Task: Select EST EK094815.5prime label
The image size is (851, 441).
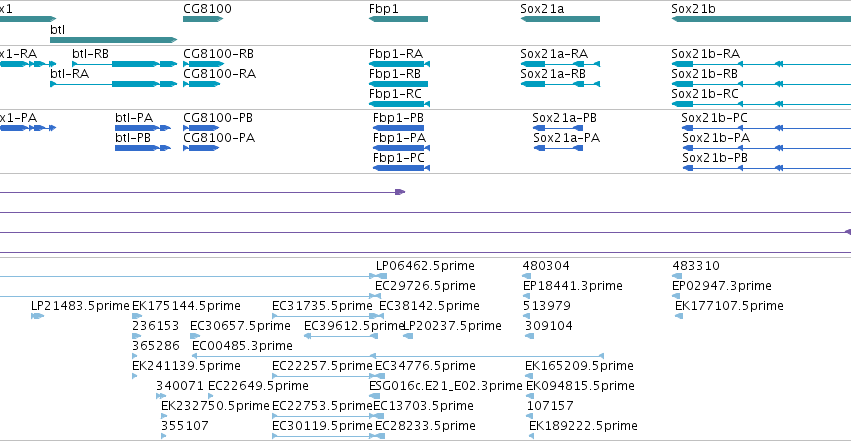Action: click(x=581, y=386)
